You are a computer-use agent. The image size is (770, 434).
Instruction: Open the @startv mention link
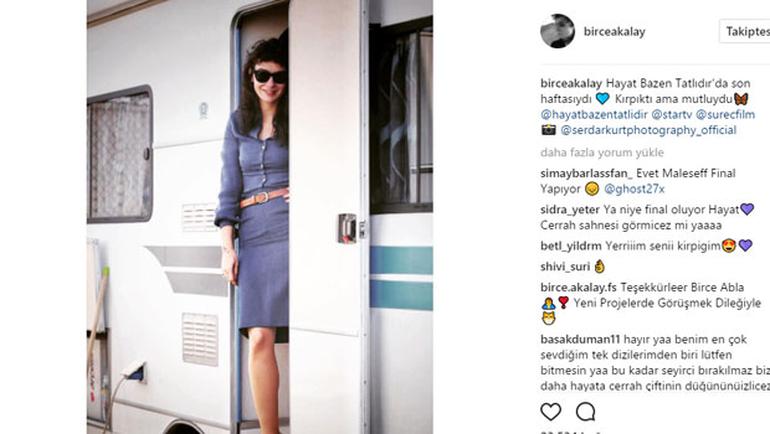pyautogui.click(x=671, y=114)
